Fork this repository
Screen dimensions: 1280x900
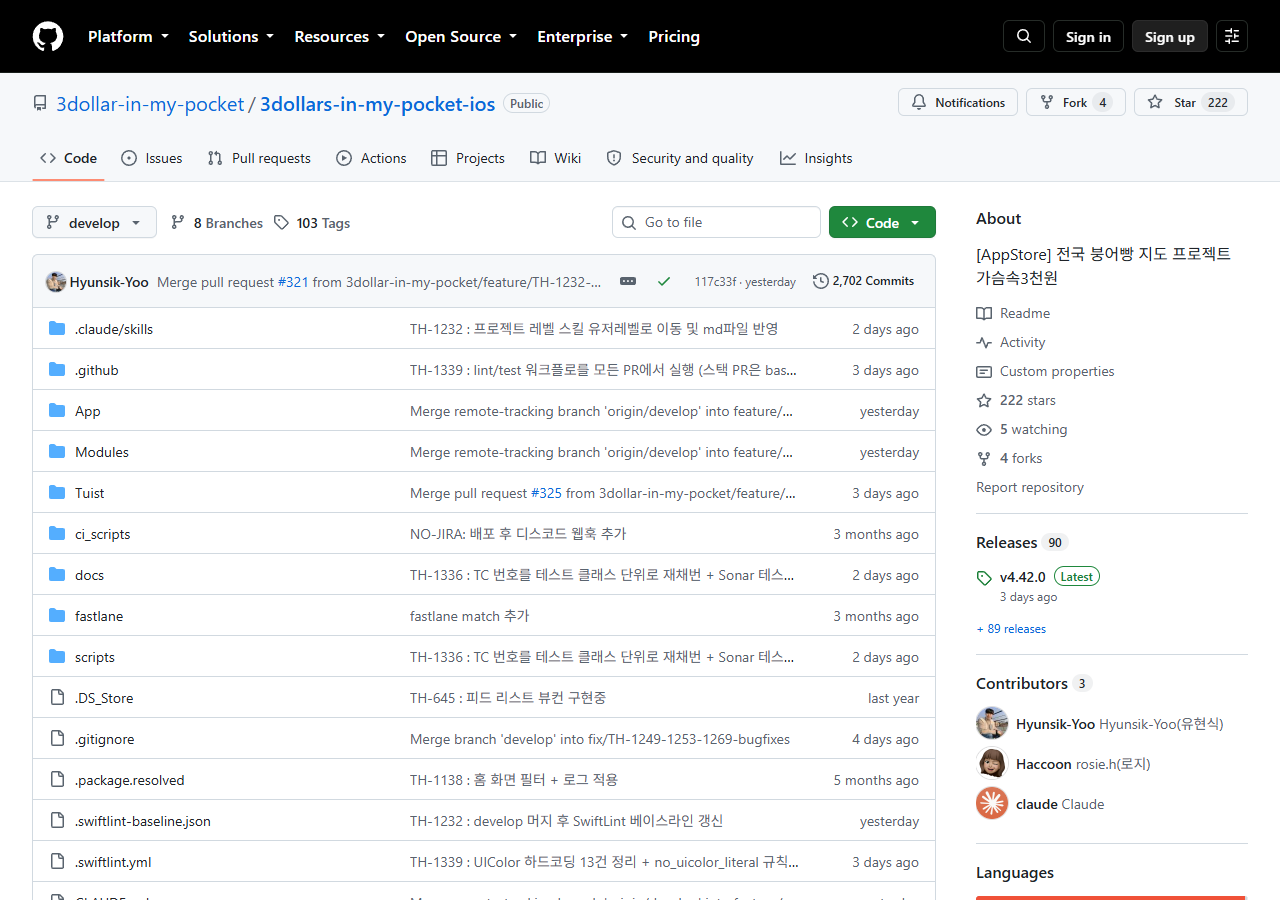pyautogui.click(x=1076, y=102)
